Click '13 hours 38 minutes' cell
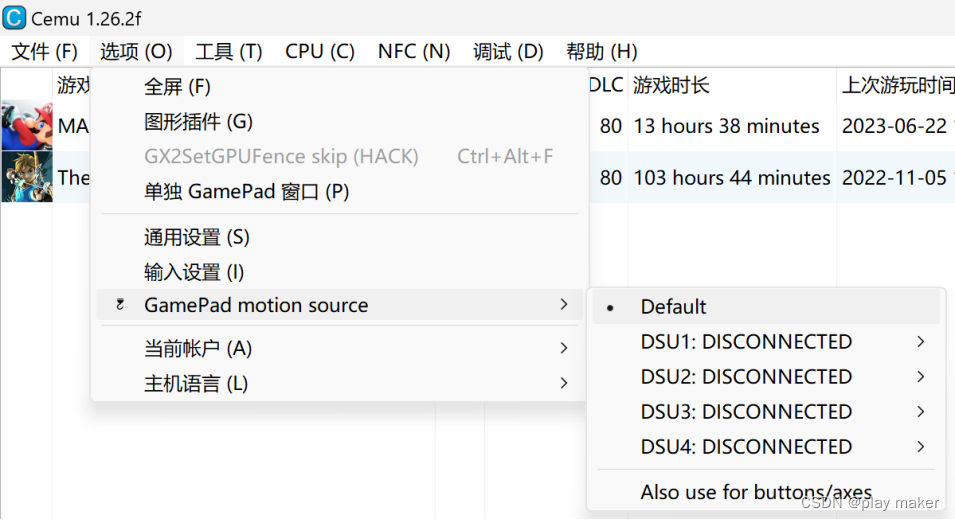Screen dimensions: 955x520 point(726,126)
